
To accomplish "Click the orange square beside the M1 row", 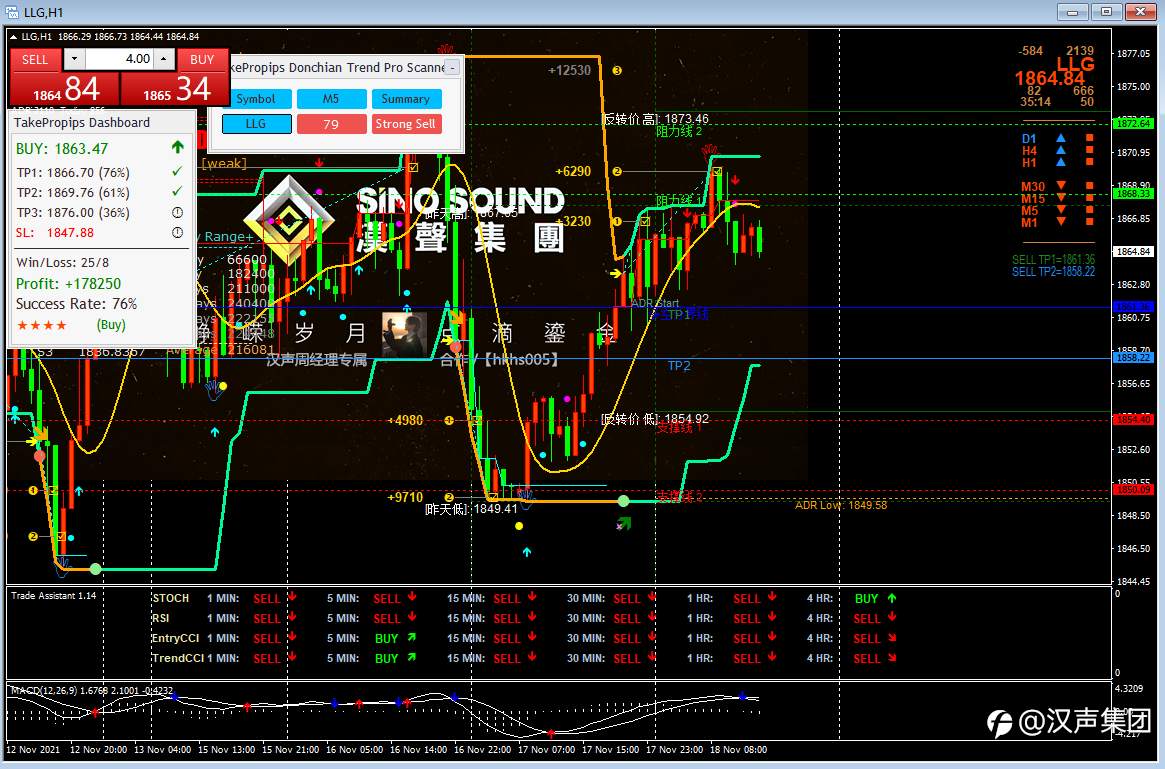I will [x=1090, y=221].
